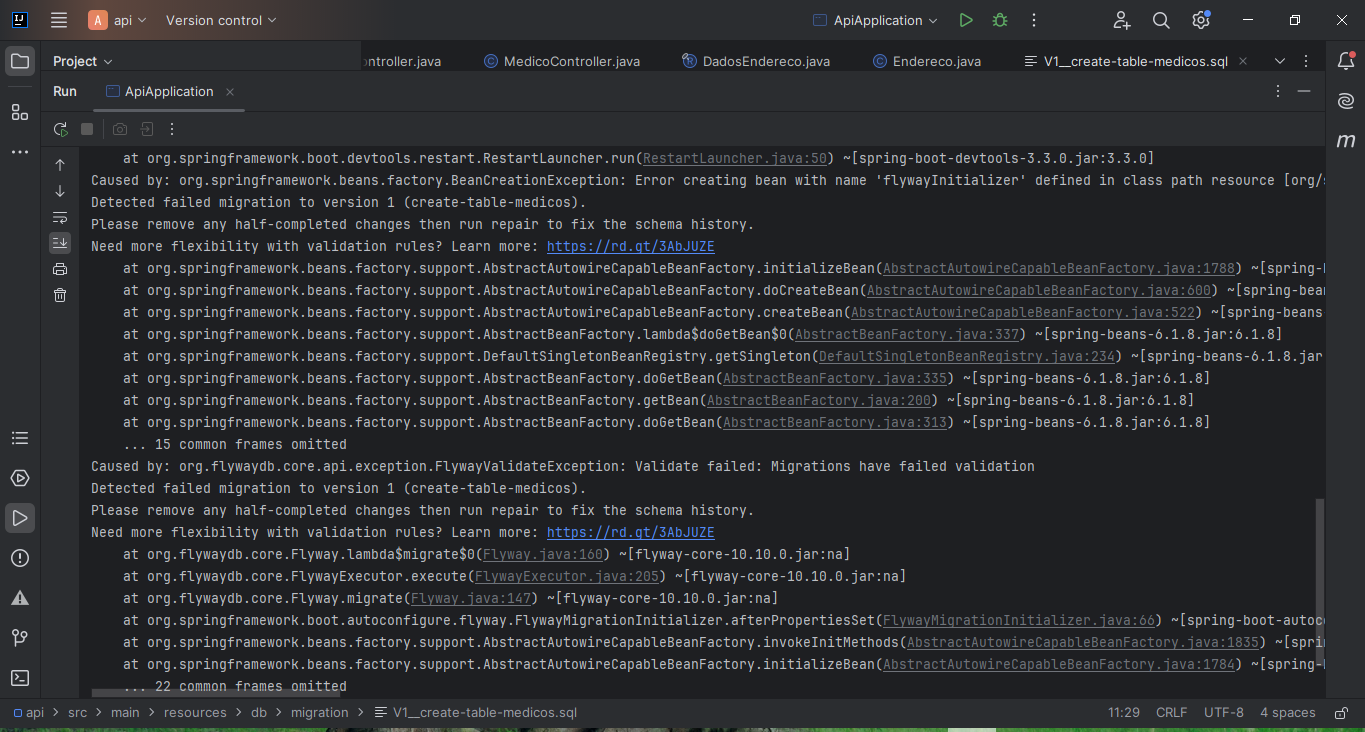This screenshot has height=732, width=1365.
Task: Open the Notifications bell icon
Action: [1346, 61]
